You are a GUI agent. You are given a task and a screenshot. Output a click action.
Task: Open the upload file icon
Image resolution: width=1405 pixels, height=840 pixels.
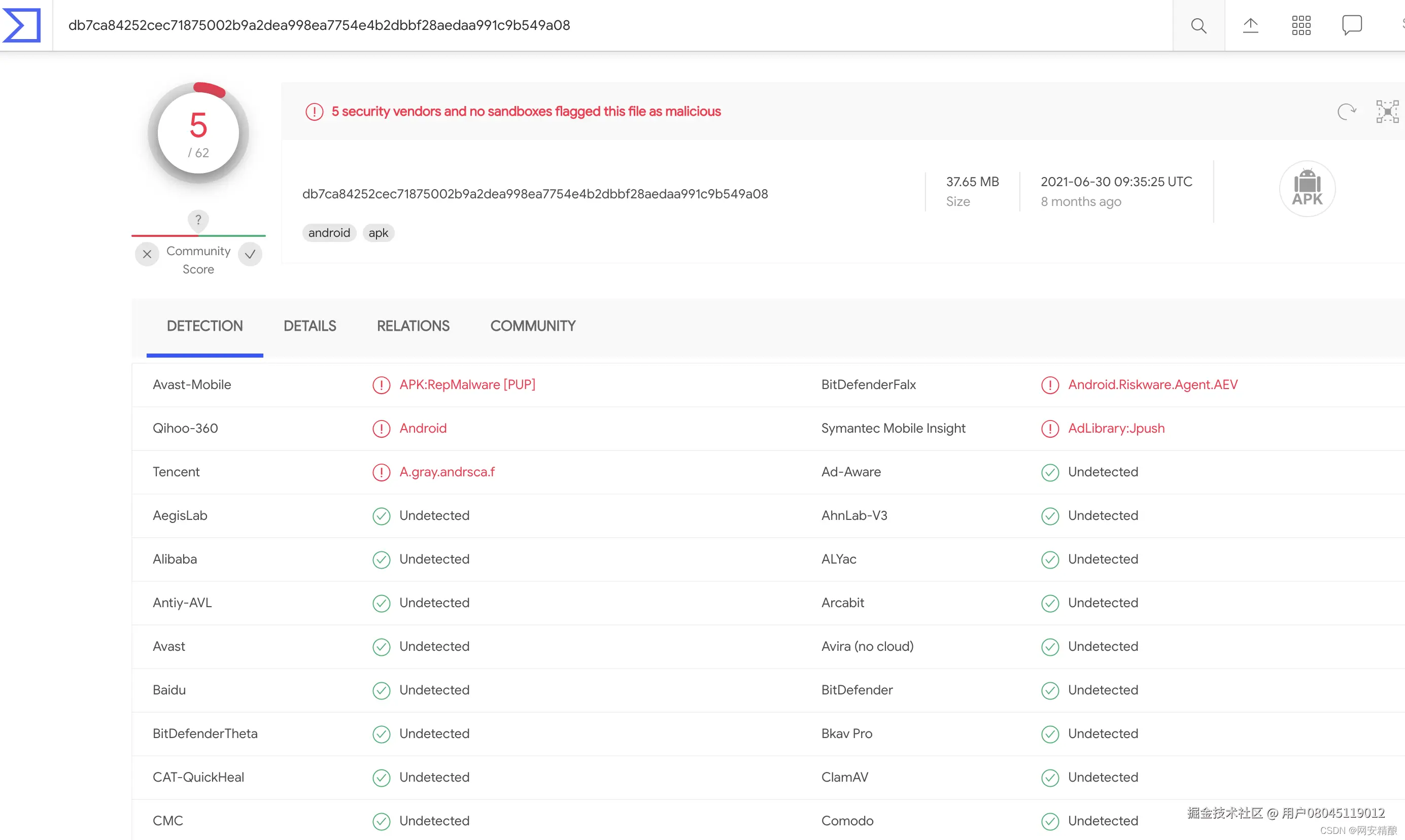(x=1250, y=25)
